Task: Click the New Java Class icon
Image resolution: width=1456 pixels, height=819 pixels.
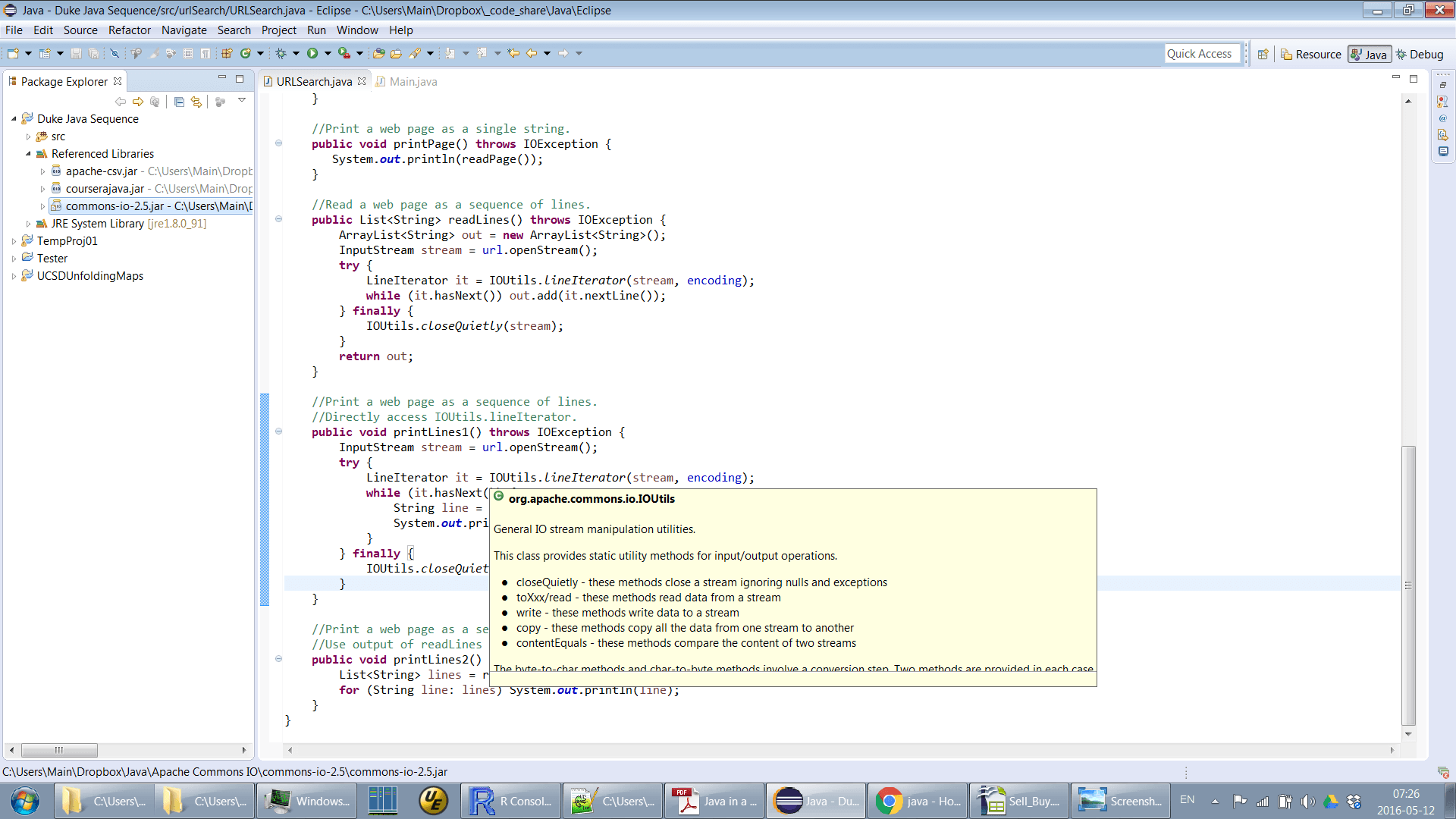Action: 245,53
